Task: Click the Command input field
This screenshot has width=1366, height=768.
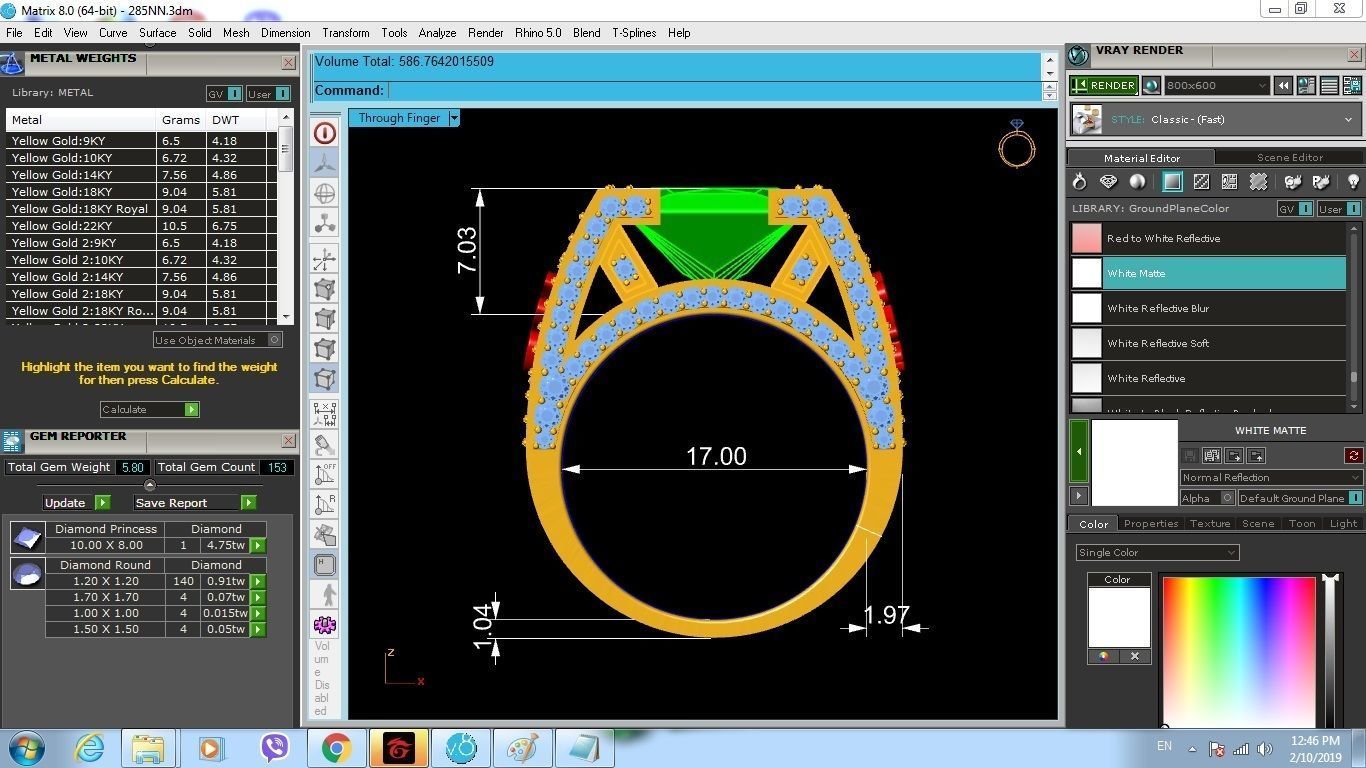Action: (712, 91)
